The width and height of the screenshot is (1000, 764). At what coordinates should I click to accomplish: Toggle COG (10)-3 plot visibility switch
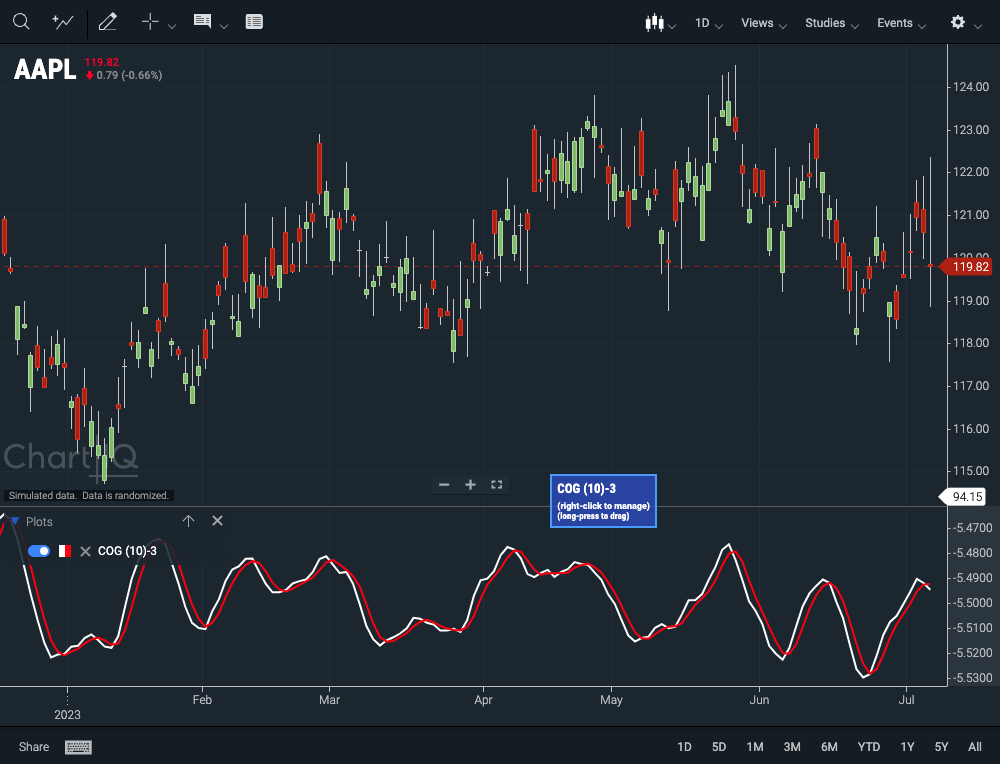click(39, 551)
